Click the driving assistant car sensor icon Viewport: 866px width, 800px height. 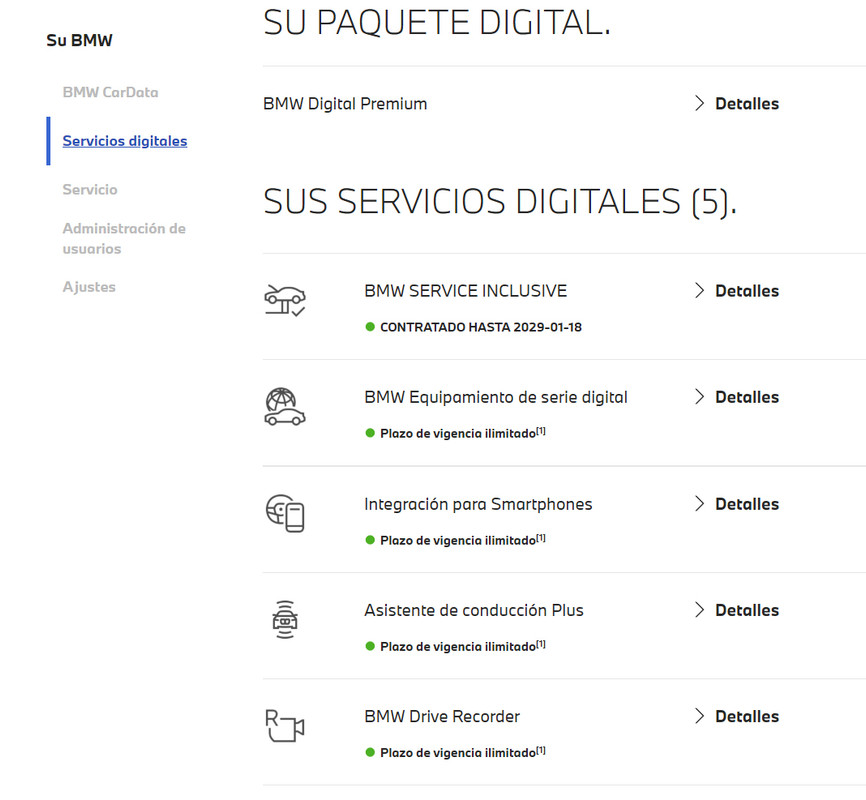(x=285, y=620)
